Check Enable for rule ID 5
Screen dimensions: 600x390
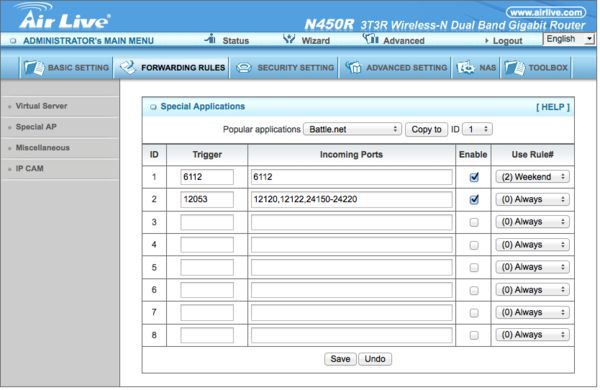click(474, 267)
